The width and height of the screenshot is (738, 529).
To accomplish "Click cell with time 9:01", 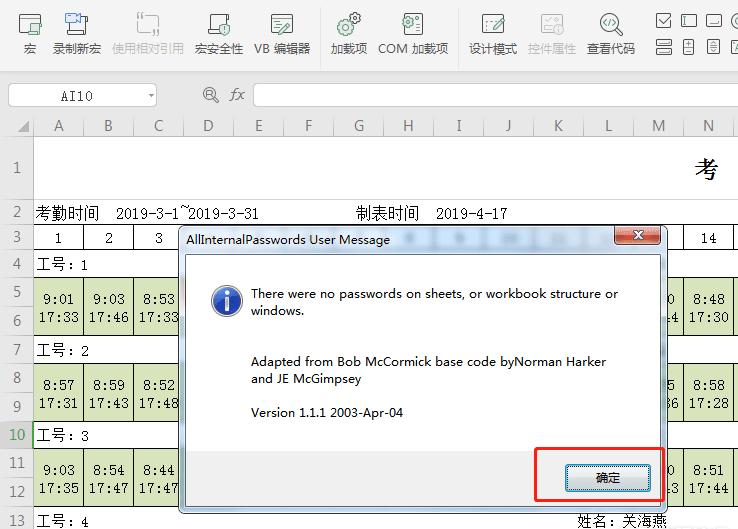I will pos(58,299).
